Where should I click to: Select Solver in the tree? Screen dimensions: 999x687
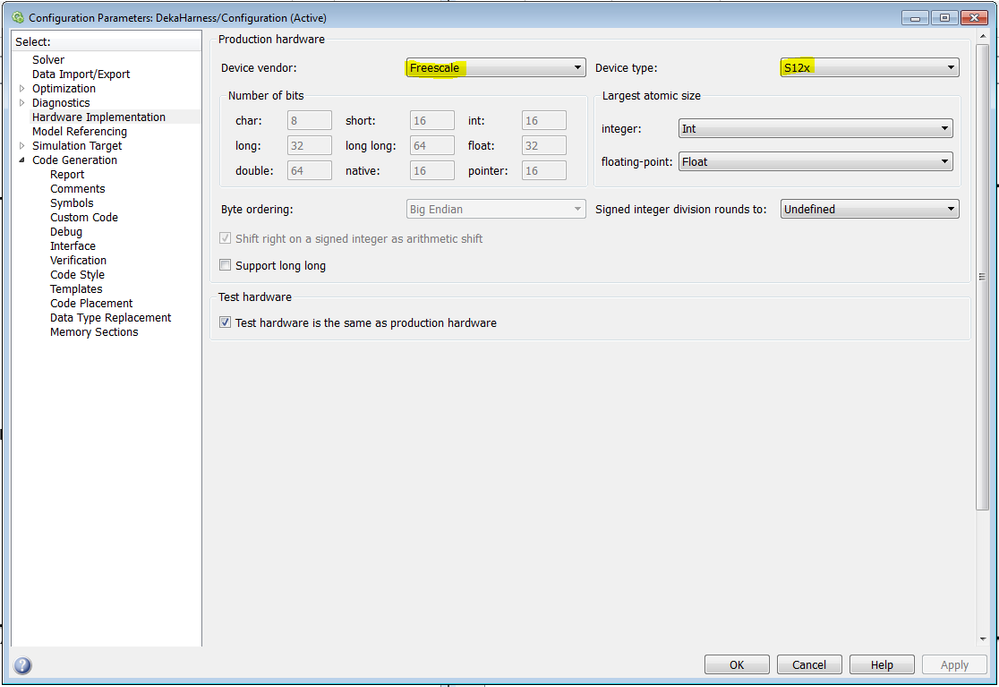(x=48, y=60)
